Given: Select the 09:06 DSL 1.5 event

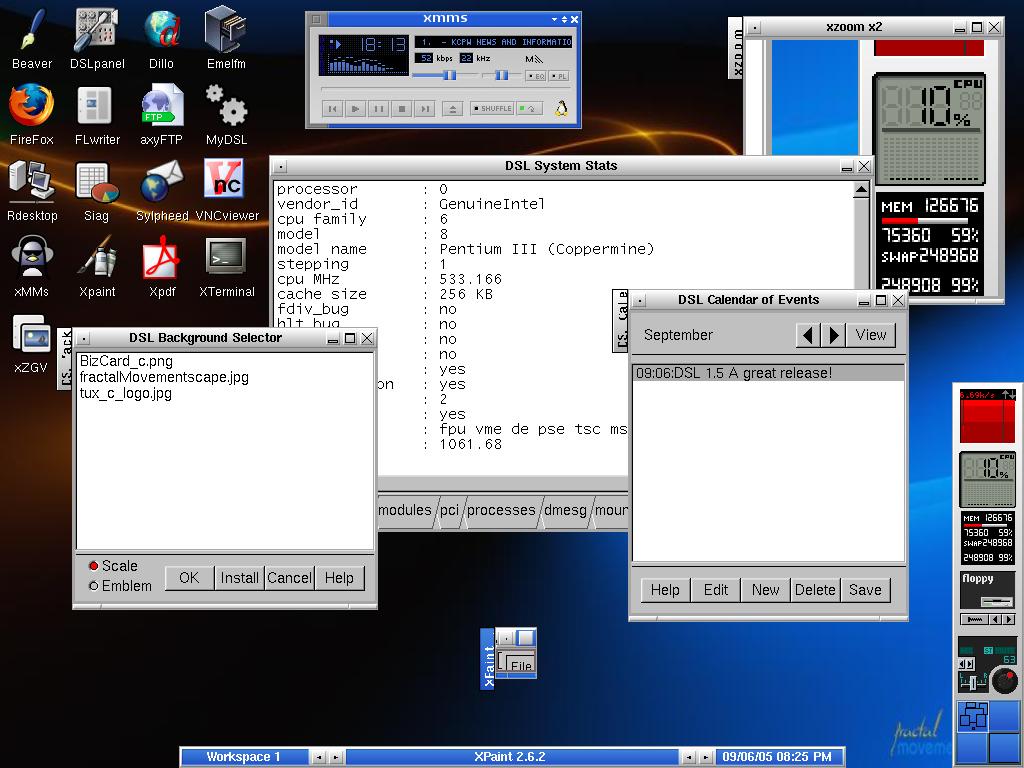Looking at the screenshot, I should (x=768, y=373).
